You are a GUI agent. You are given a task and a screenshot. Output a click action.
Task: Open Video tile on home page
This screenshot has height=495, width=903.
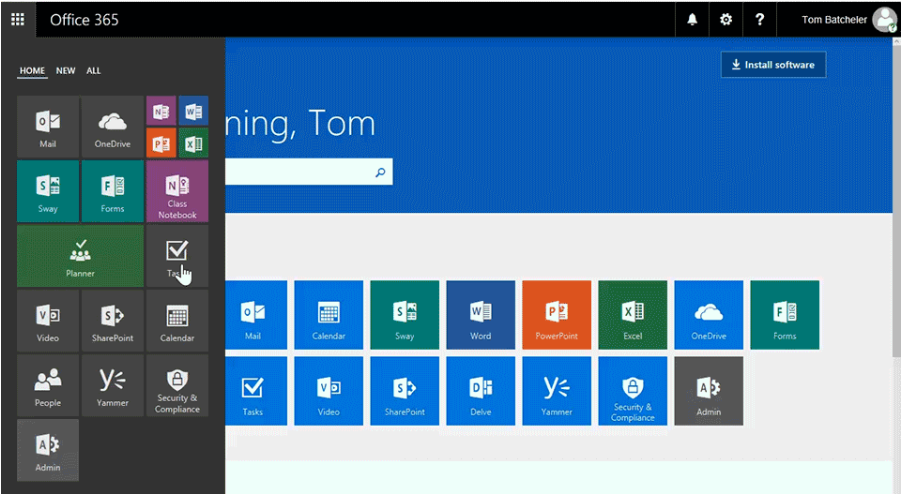point(329,391)
